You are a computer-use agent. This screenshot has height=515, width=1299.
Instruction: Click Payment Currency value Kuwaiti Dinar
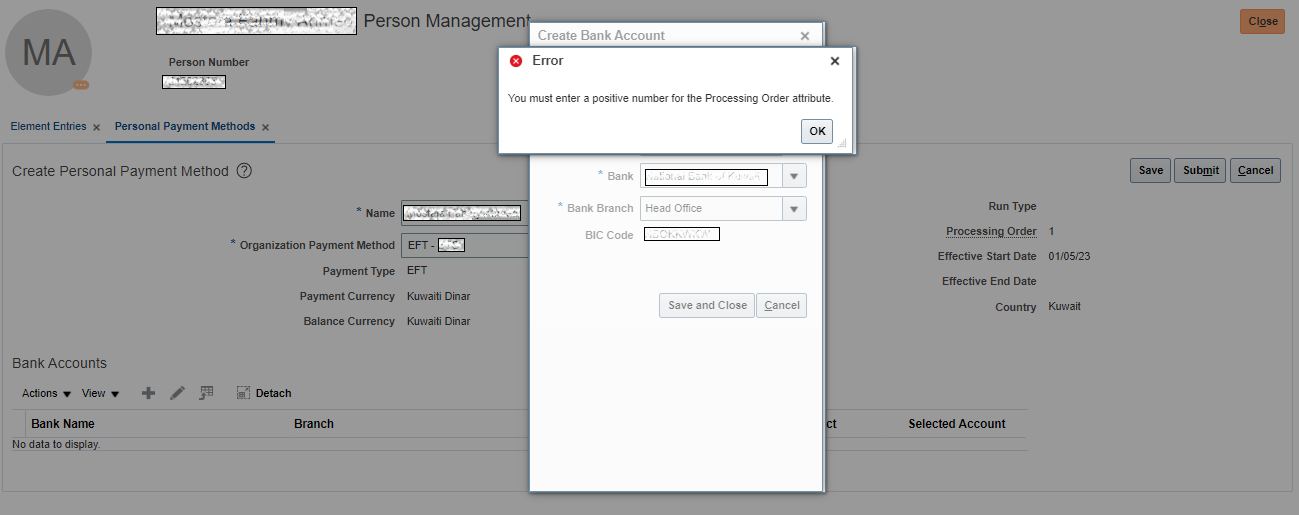point(438,297)
